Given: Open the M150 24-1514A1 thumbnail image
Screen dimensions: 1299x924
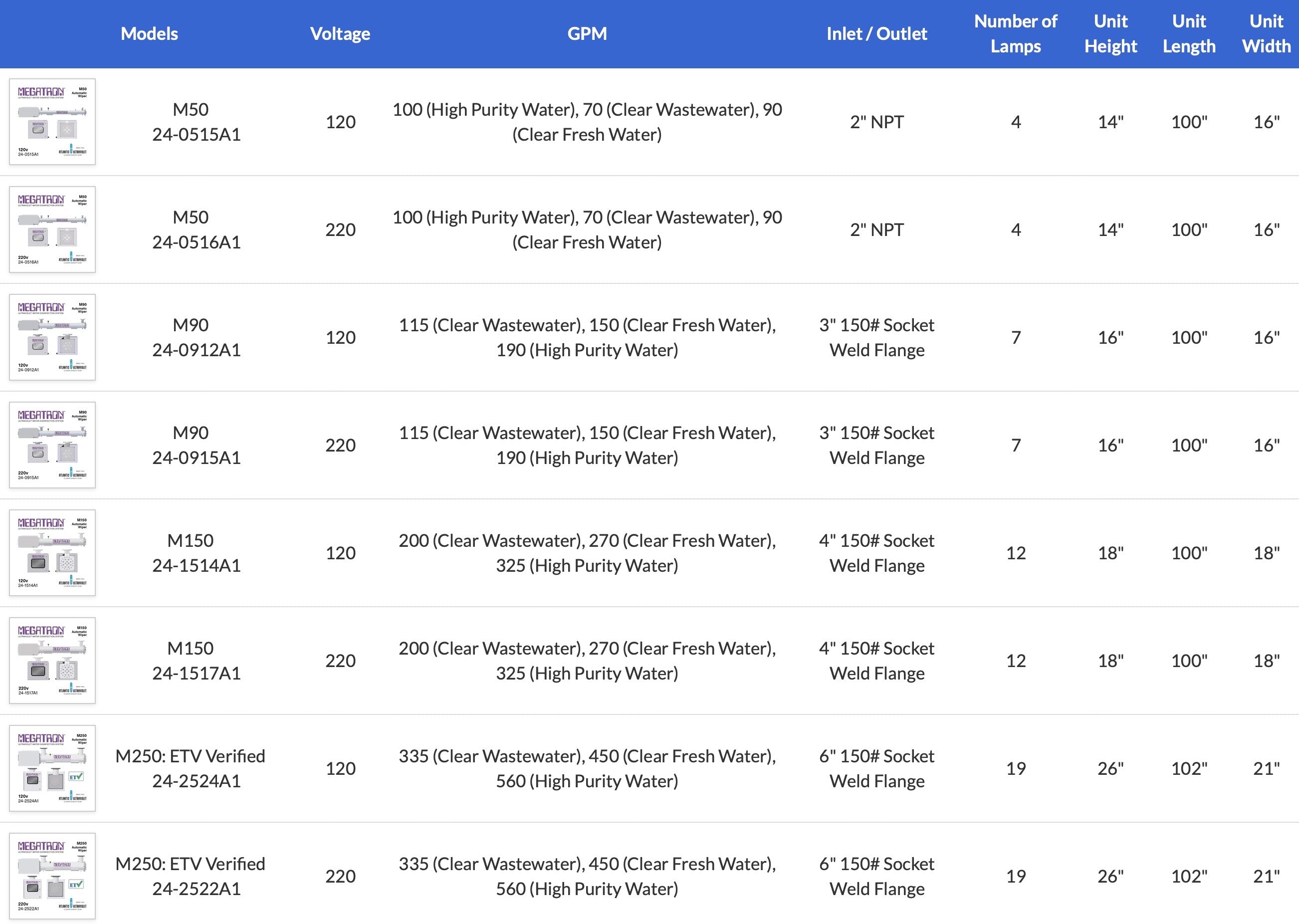Looking at the screenshot, I should [x=52, y=552].
